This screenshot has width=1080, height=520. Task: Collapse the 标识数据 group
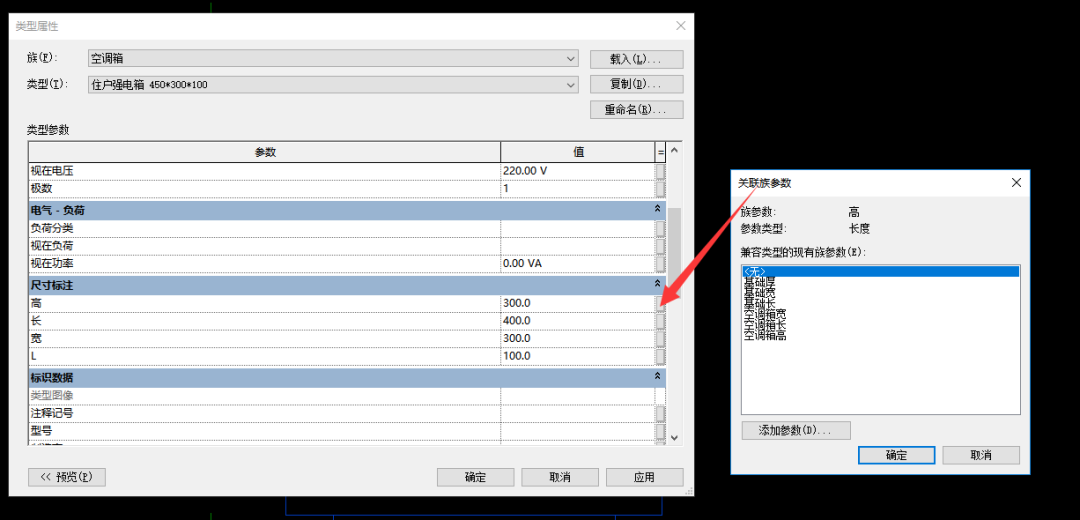tap(657, 377)
